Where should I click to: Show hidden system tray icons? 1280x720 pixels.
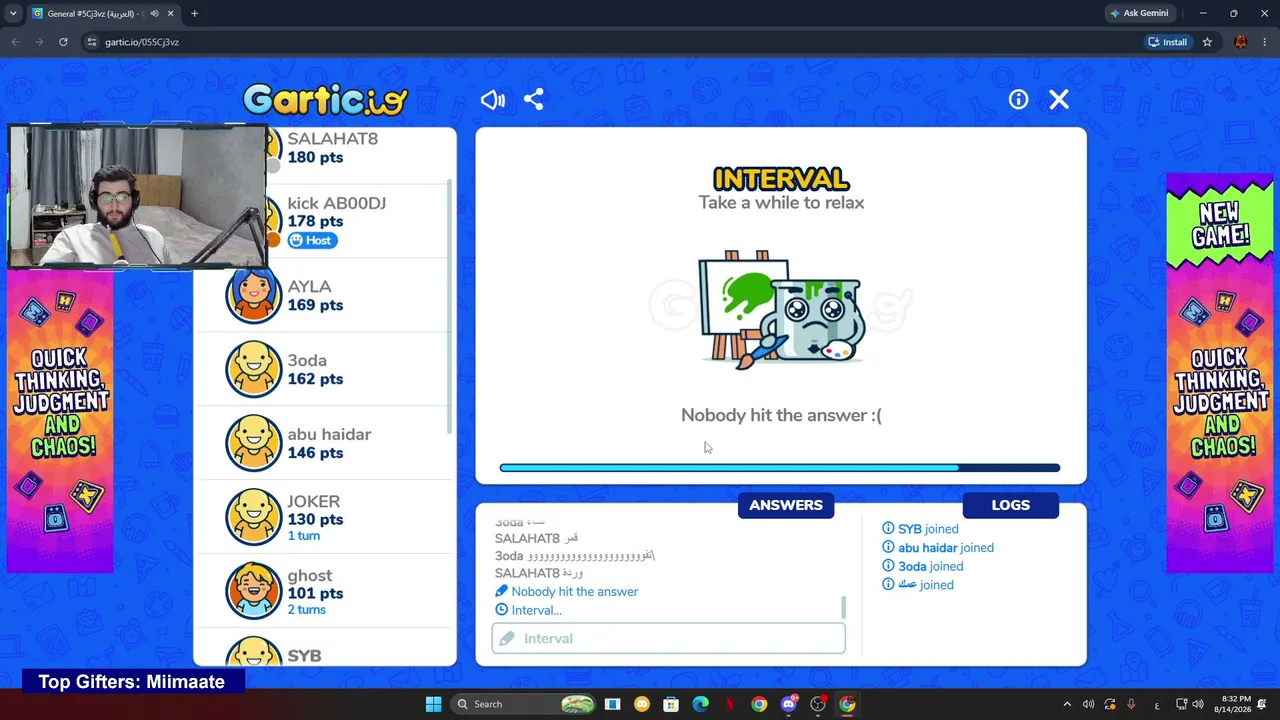click(1067, 704)
